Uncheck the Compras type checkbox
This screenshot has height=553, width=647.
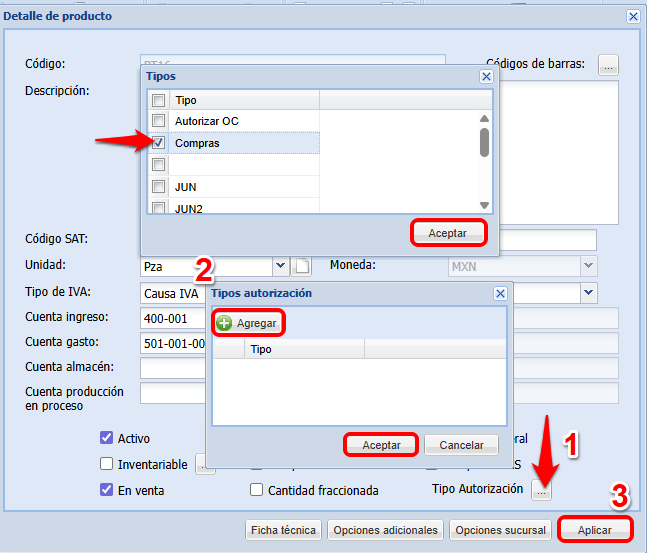click(x=158, y=143)
